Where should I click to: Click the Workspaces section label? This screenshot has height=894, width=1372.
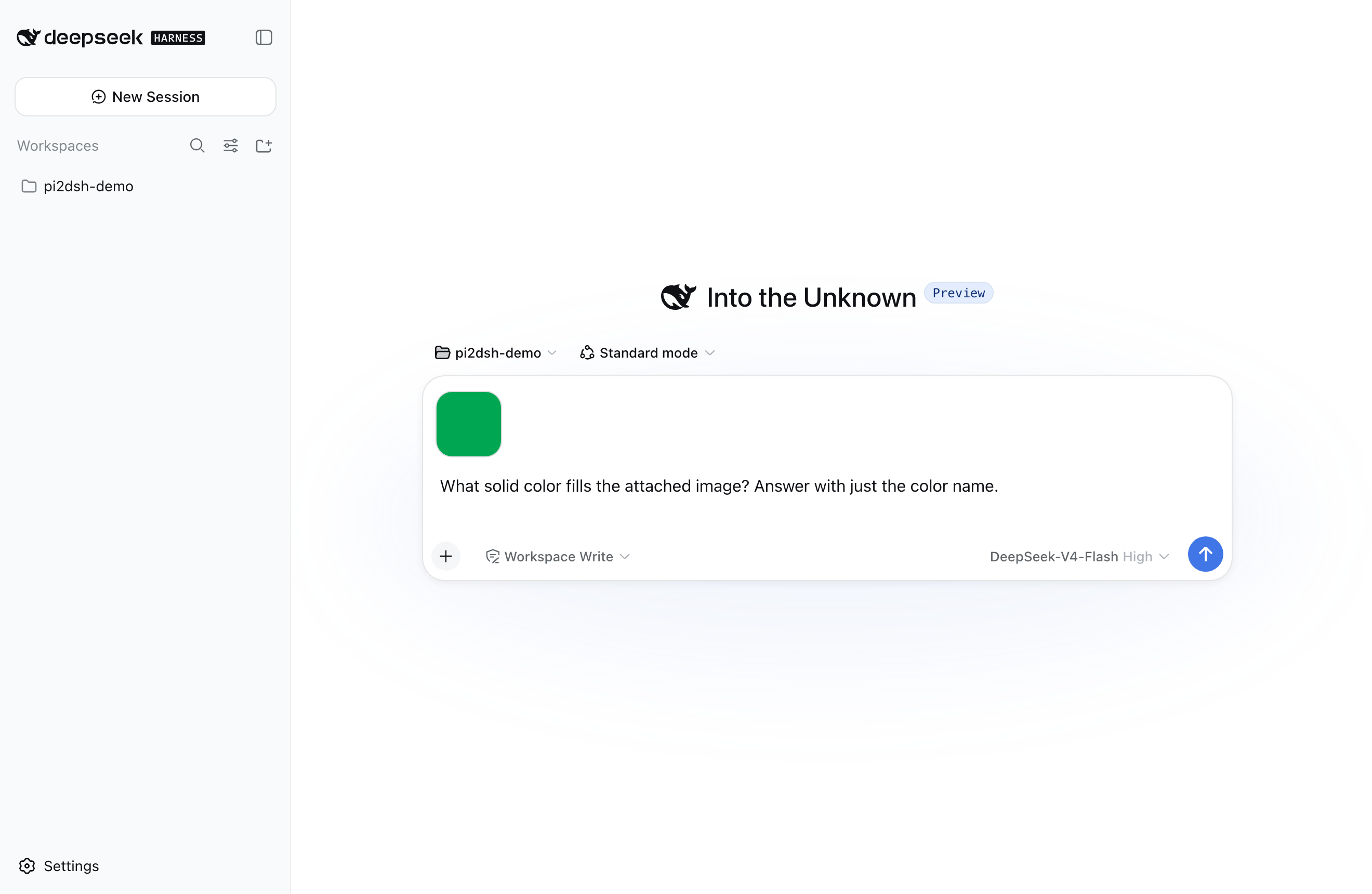58,145
